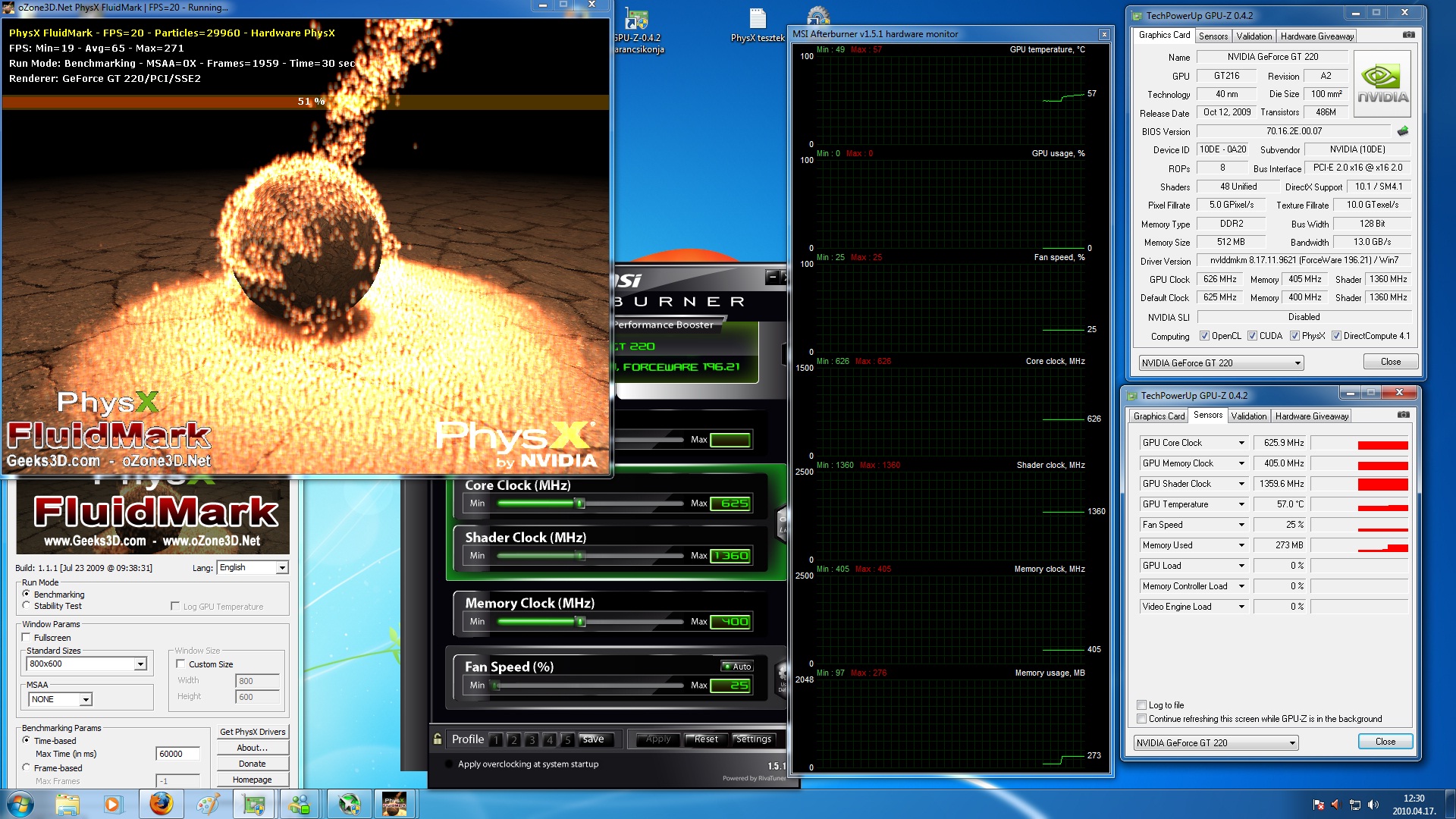Open Hardware Giveaway tab in lower GPU-Z
Viewport: 1456px width, 819px height.
1311,416
